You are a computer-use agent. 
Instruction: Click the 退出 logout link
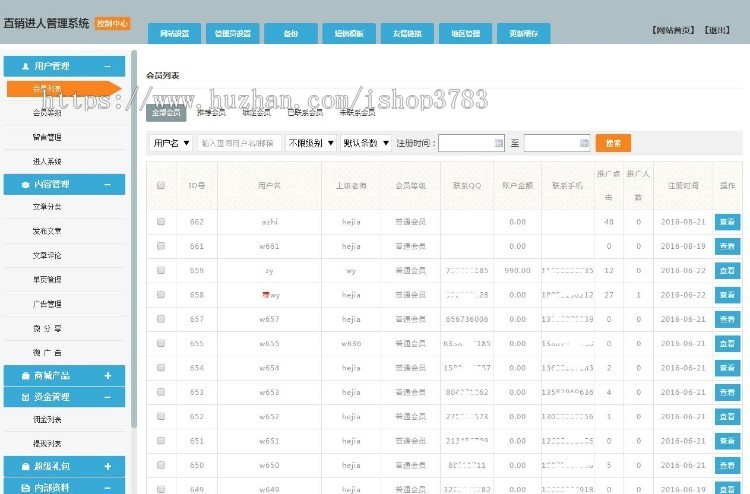717,30
